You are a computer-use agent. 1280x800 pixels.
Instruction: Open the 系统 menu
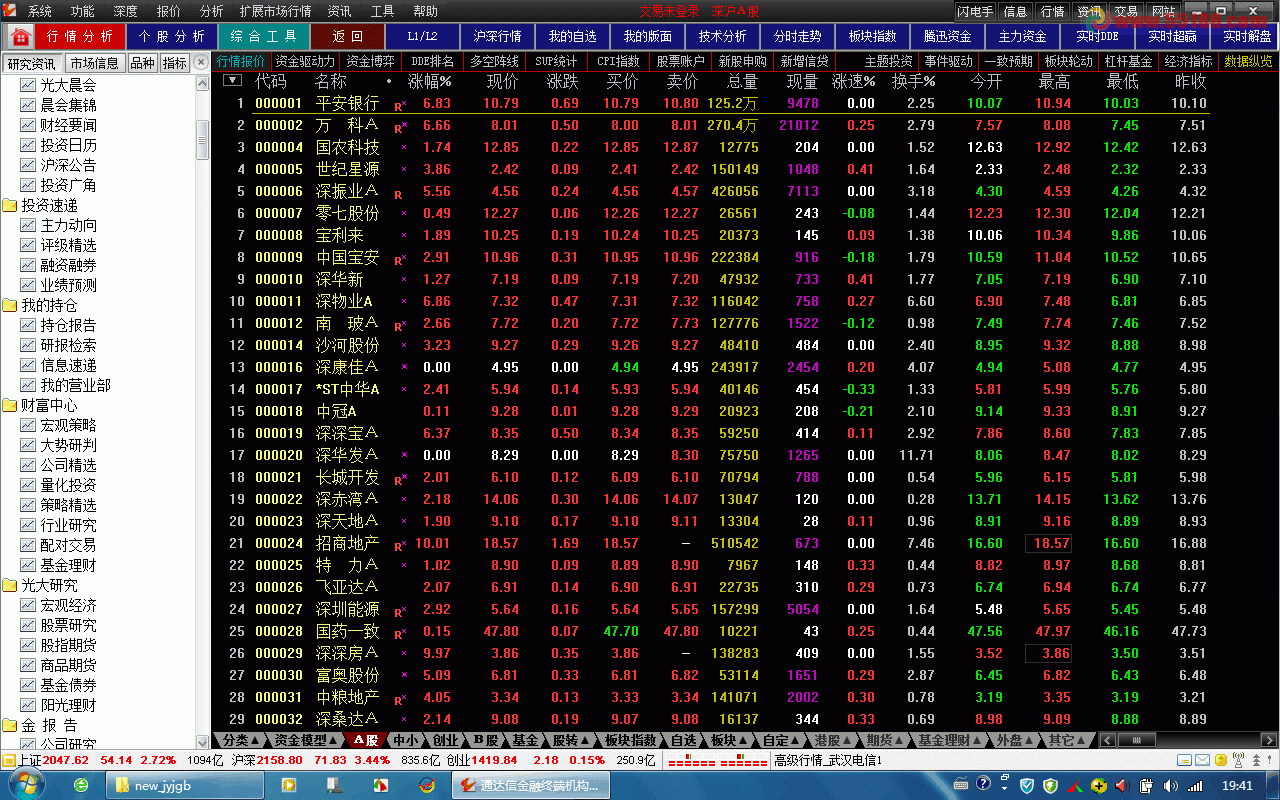point(40,12)
